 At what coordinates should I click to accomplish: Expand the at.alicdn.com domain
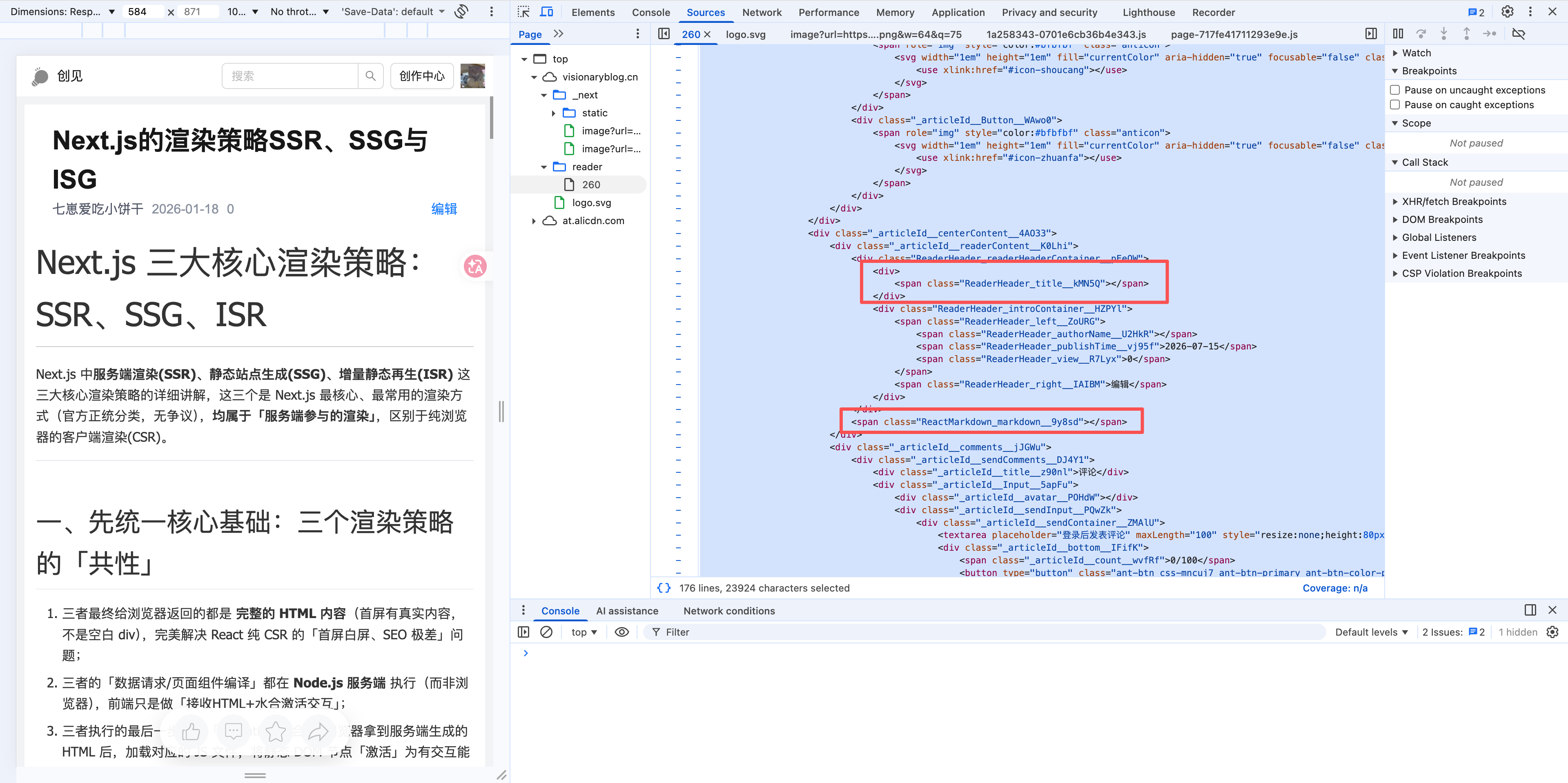click(x=534, y=221)
